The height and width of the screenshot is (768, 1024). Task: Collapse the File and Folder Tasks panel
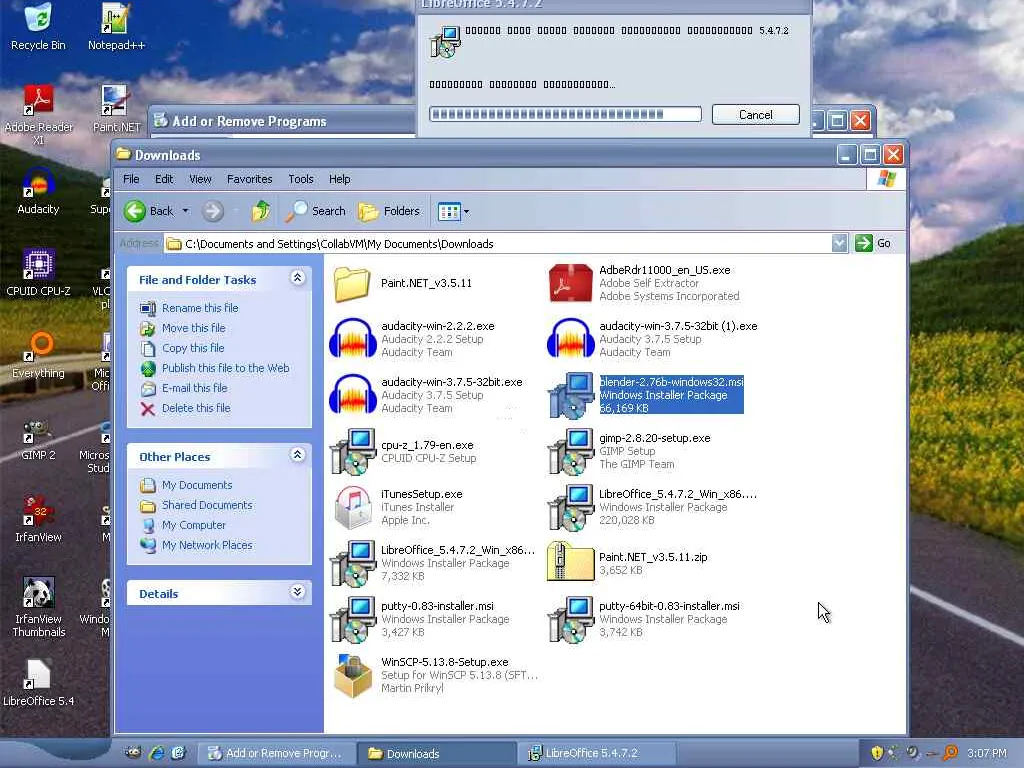click(297, 278)
